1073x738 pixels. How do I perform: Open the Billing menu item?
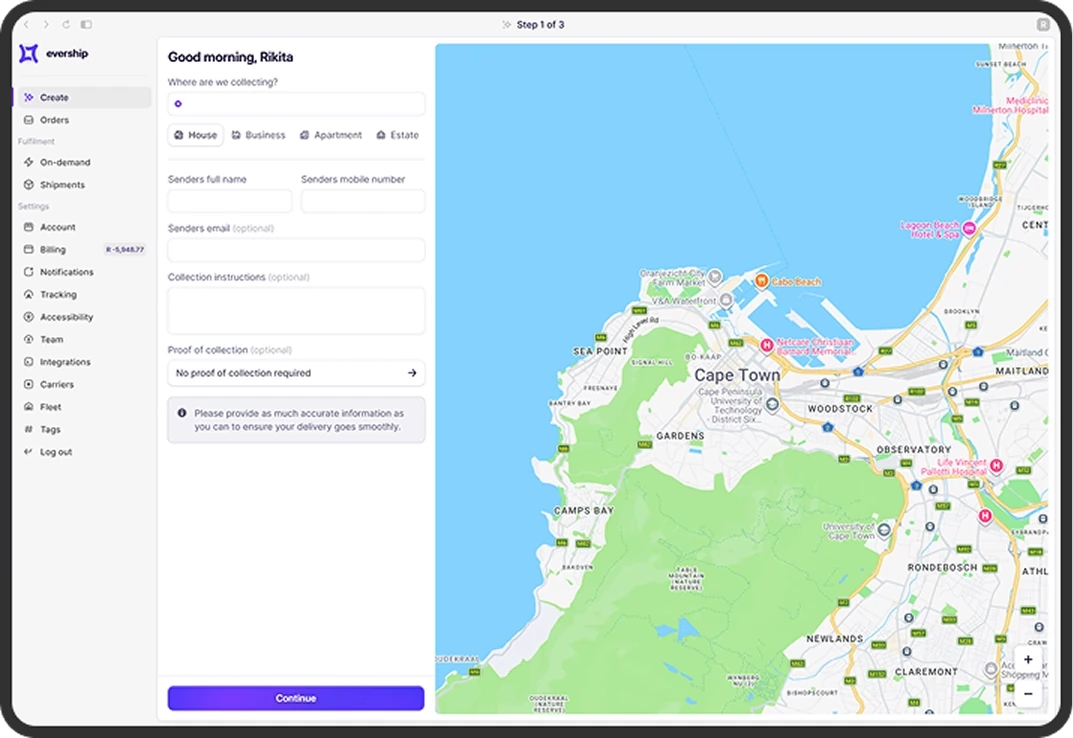(53, 250)
